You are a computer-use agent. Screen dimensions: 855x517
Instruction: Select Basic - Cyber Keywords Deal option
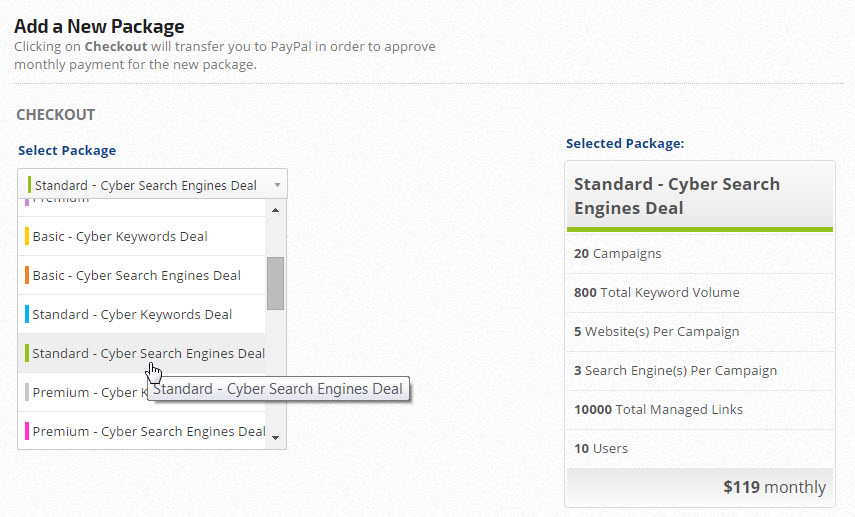[120, 237]
